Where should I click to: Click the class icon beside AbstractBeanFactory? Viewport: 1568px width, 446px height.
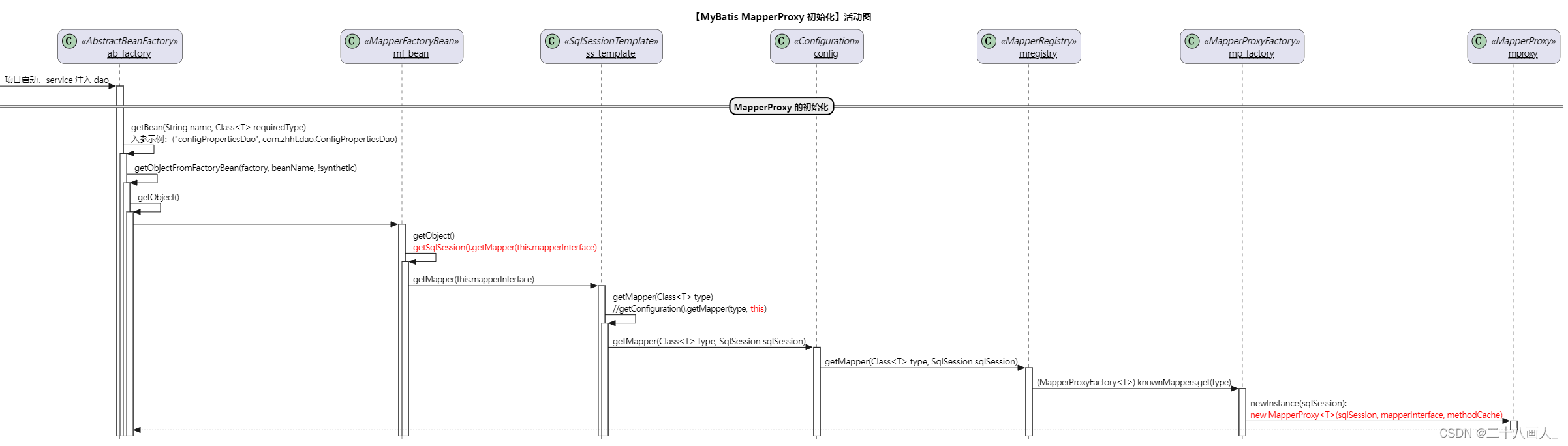pos(69,41)
